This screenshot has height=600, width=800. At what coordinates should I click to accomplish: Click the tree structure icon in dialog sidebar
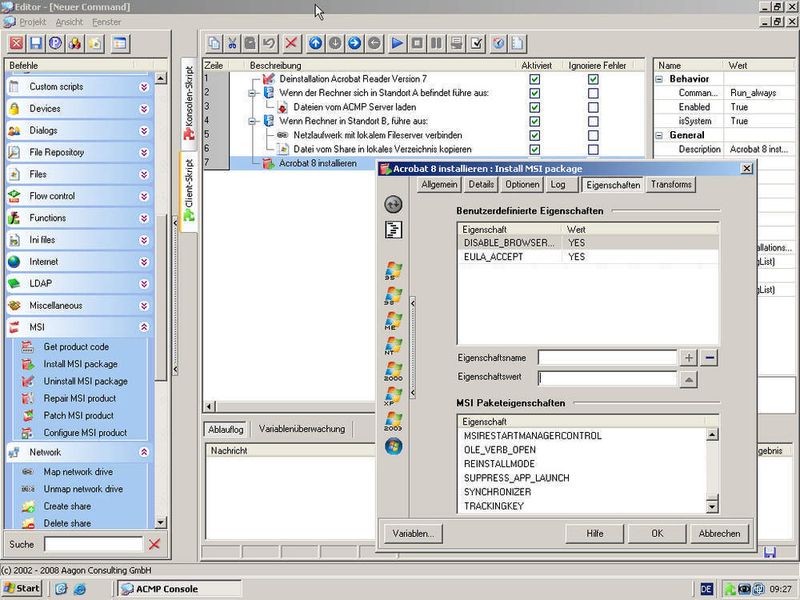(393, 230)
